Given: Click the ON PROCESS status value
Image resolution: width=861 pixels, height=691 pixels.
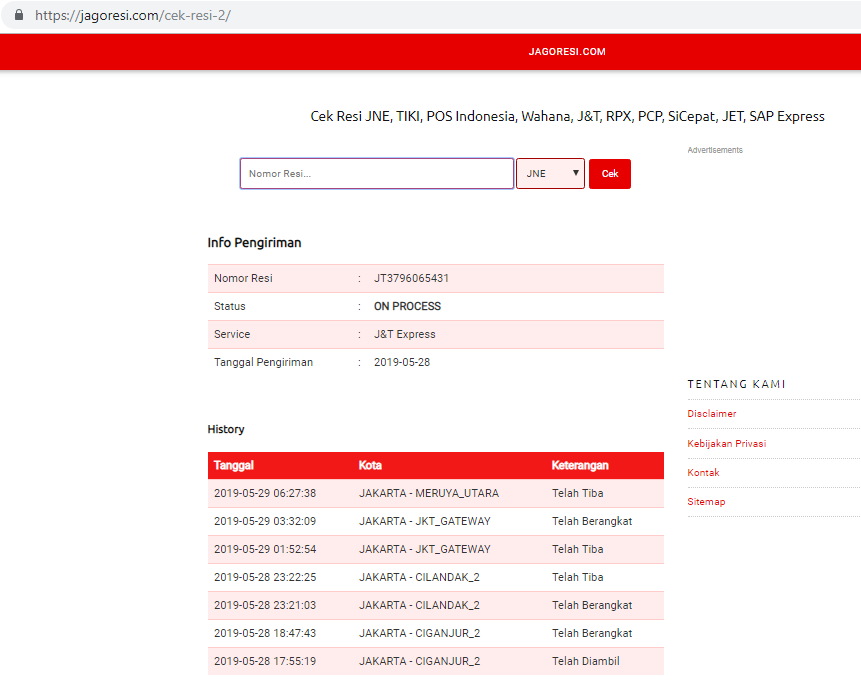Looking at the screenshot, I should [407, 306].
